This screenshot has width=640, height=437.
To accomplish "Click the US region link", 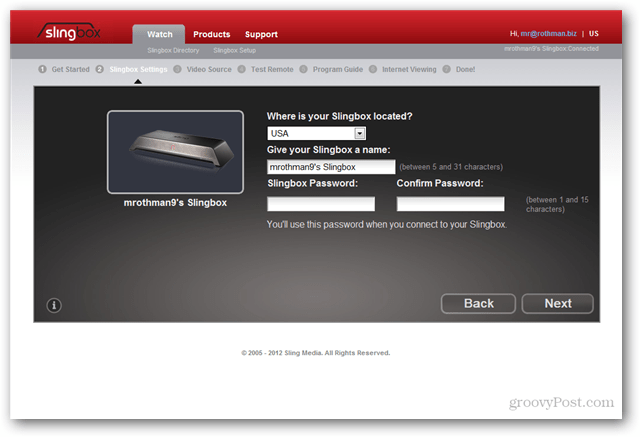I will 593,33.
